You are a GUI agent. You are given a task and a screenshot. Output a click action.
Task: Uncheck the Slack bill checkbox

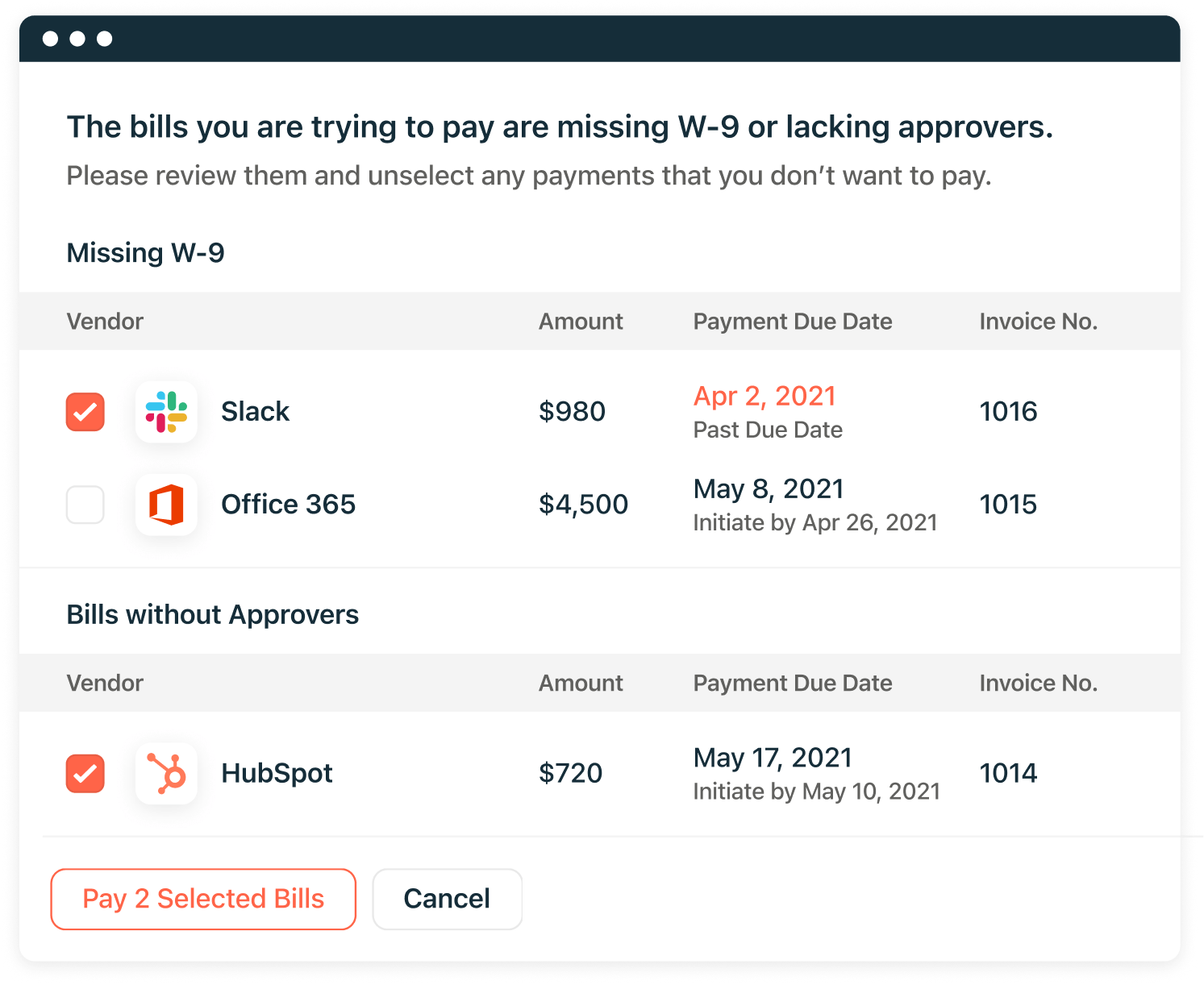[85, 412]
